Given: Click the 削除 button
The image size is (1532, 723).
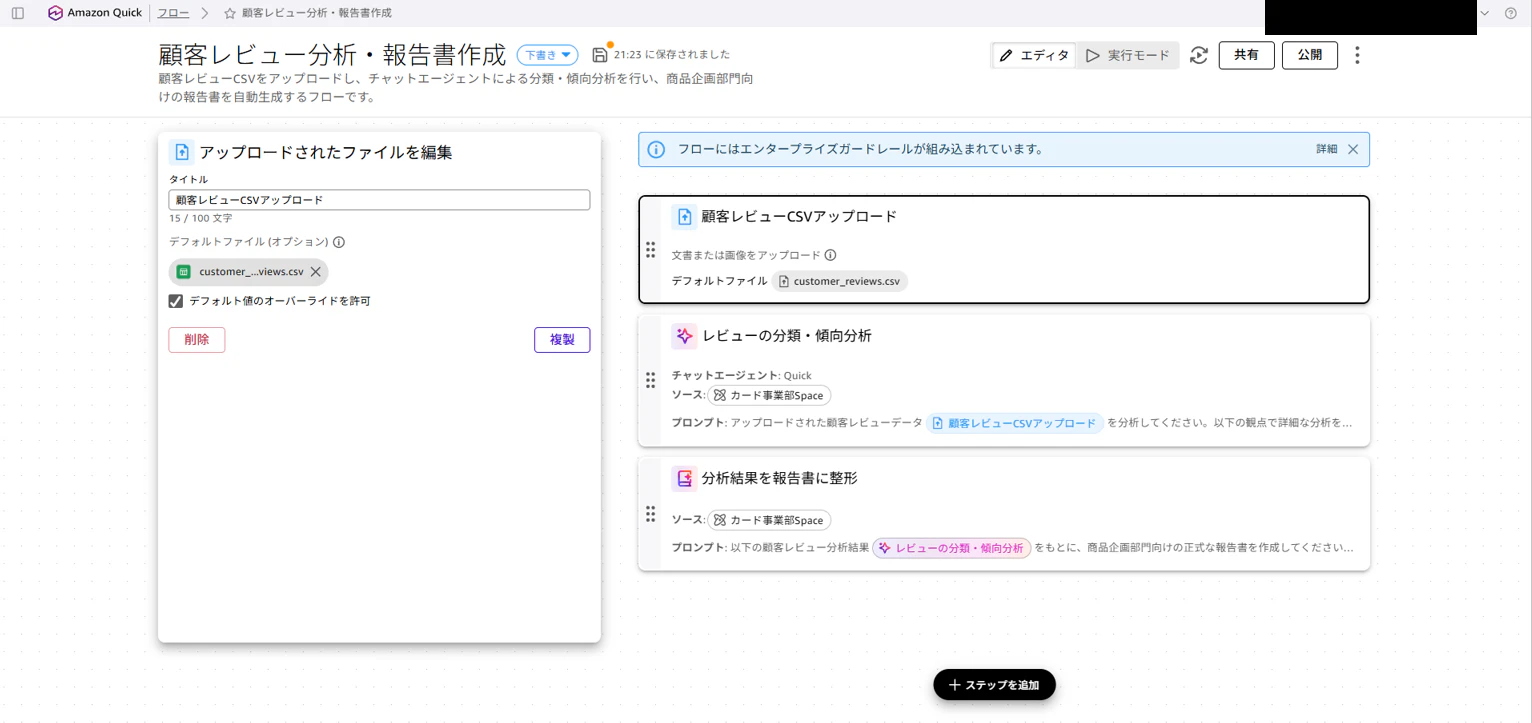Looking at the screenshot, I should tap(197, 340).
